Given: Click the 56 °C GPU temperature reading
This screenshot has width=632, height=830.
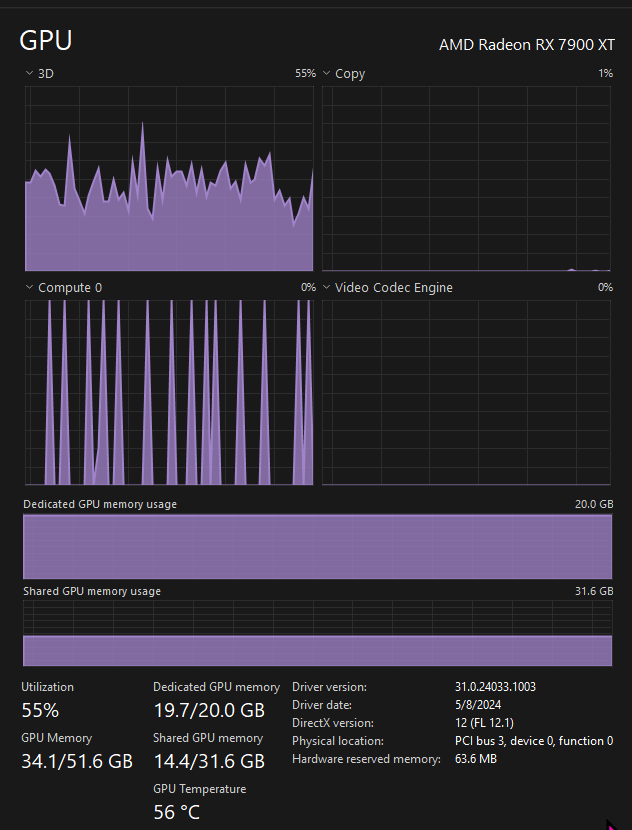Looking at the screenshot, I should click(177, 812).
